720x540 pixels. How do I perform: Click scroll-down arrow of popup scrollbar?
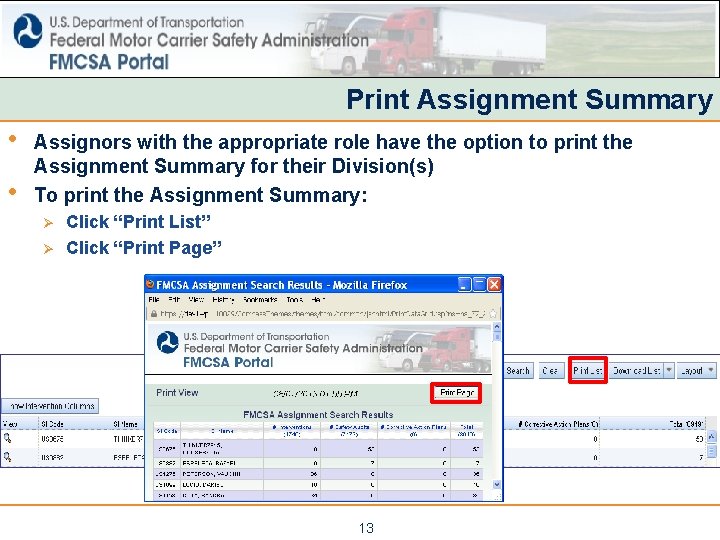coord(496,484)
